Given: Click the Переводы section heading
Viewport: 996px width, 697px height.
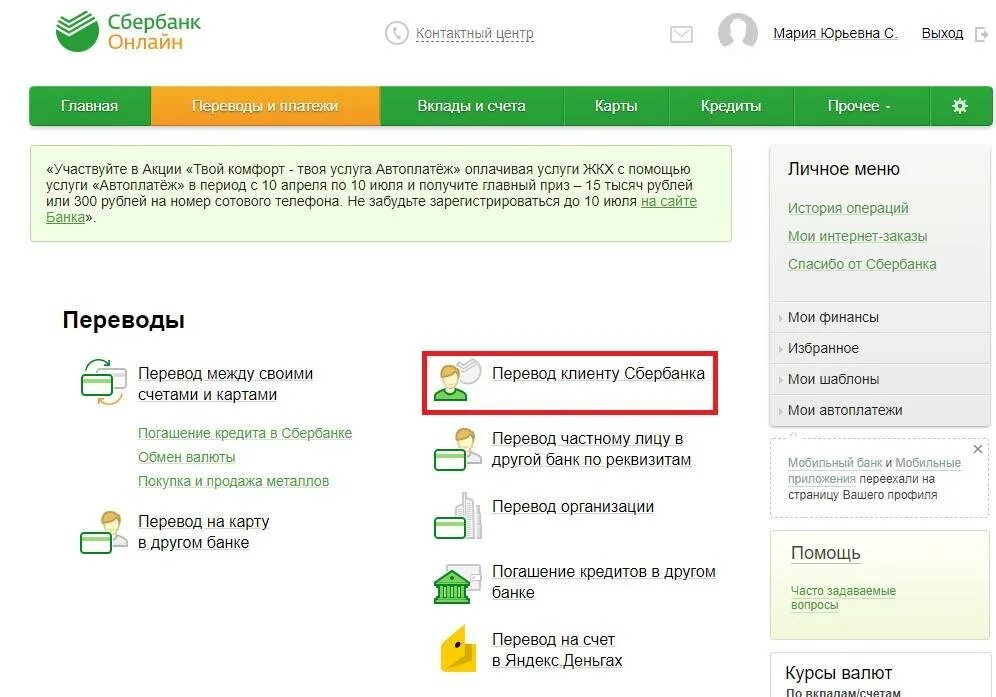Looking at the screenshot, I should click(124, 320).
